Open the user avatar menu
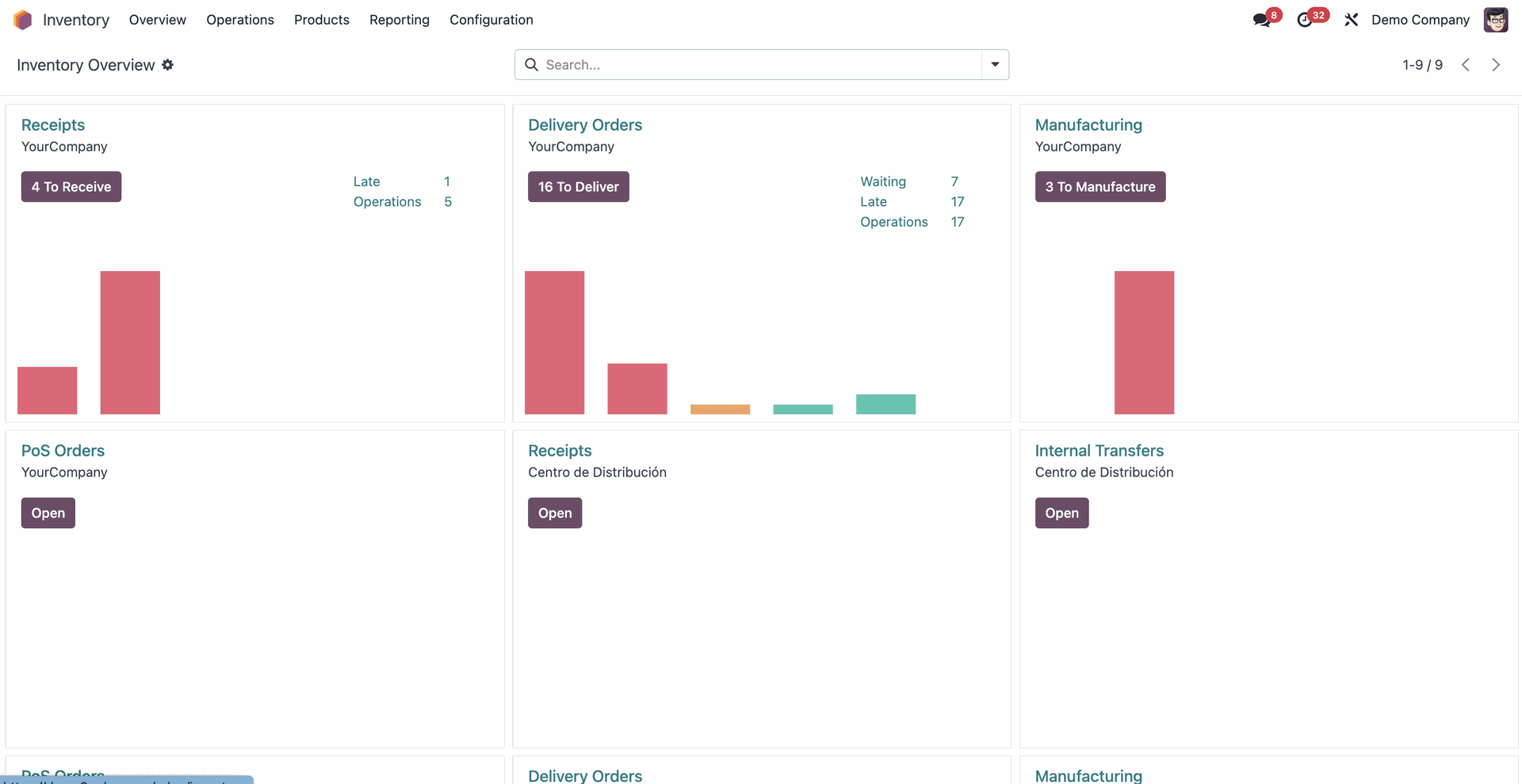Image resolution: width=1522 pixels, height=784 pixels. (1496, 20)
